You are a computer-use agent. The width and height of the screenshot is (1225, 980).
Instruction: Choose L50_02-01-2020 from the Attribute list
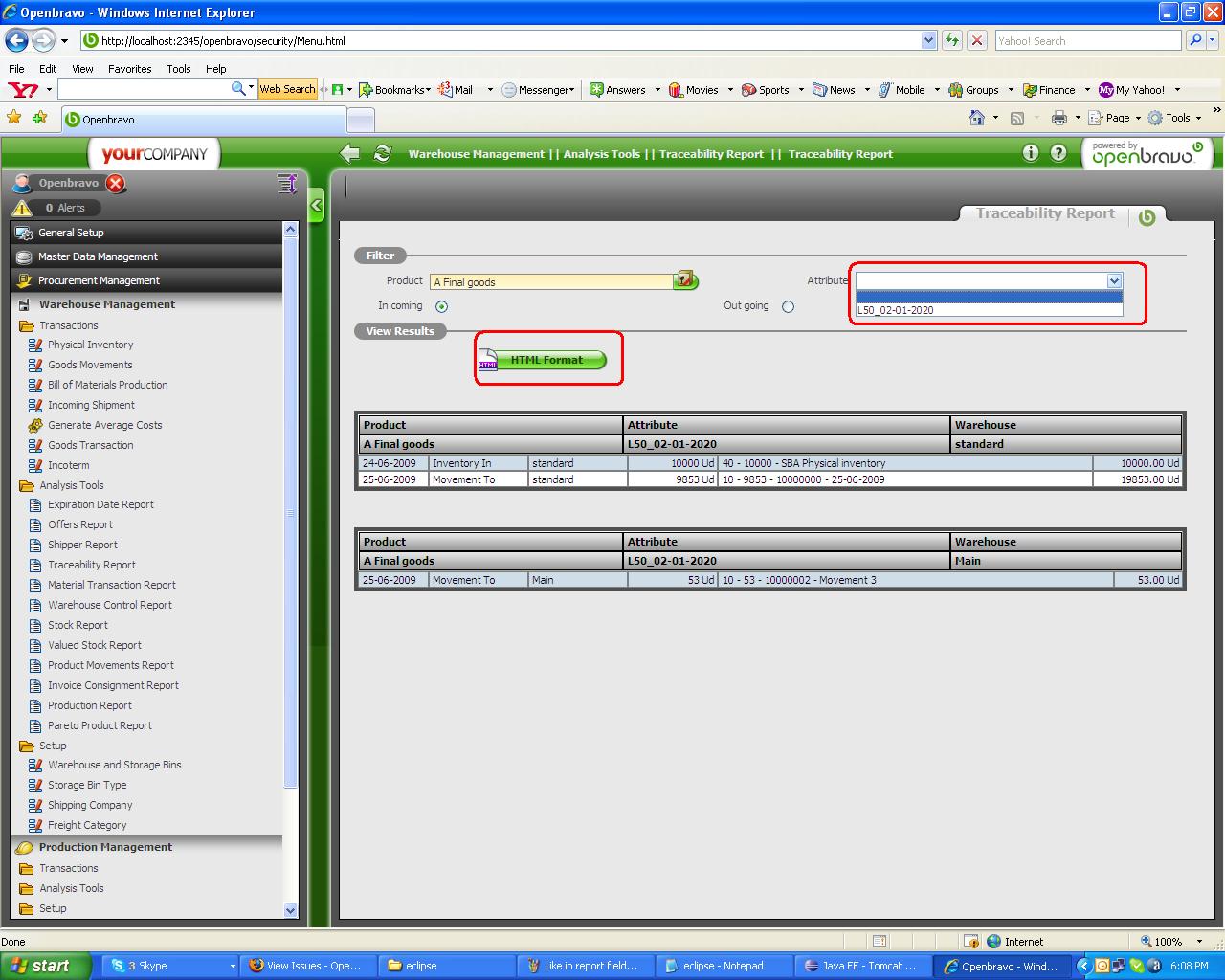tap(896, 310)
